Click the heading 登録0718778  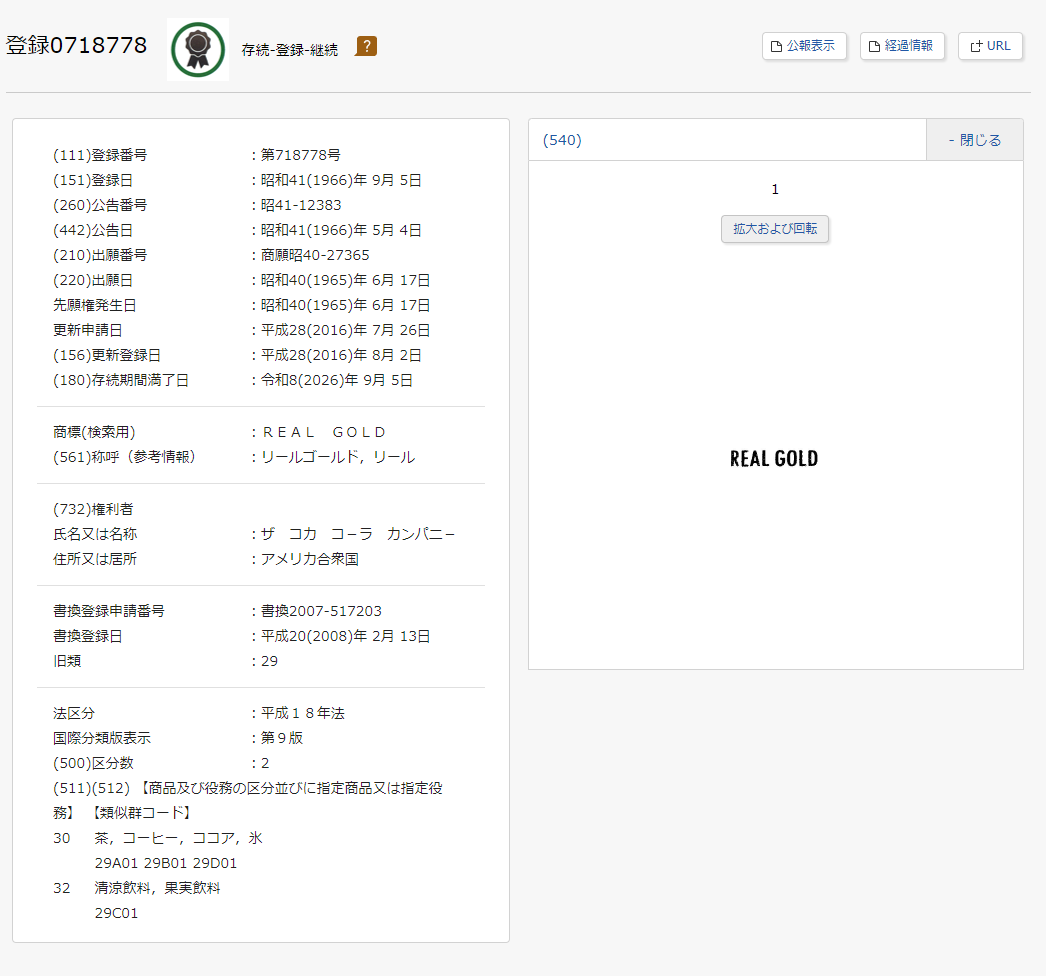point(76,45)
